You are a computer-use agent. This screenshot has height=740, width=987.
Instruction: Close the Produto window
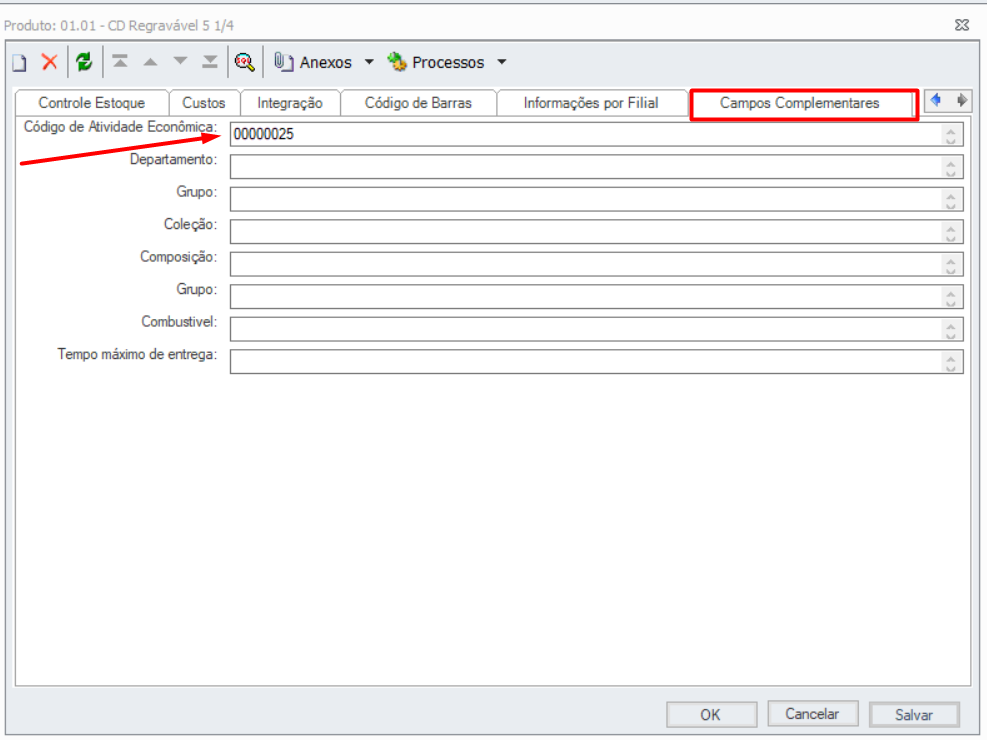962,25
